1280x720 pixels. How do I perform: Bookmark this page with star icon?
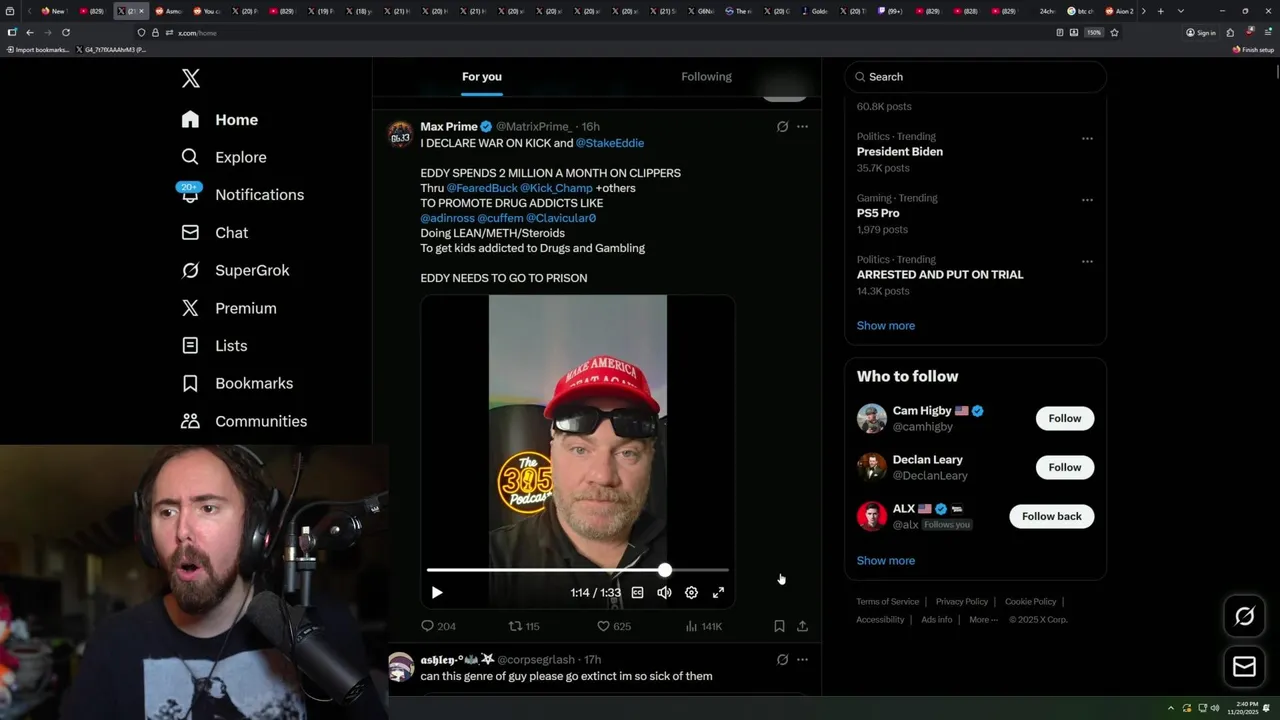1114,33
